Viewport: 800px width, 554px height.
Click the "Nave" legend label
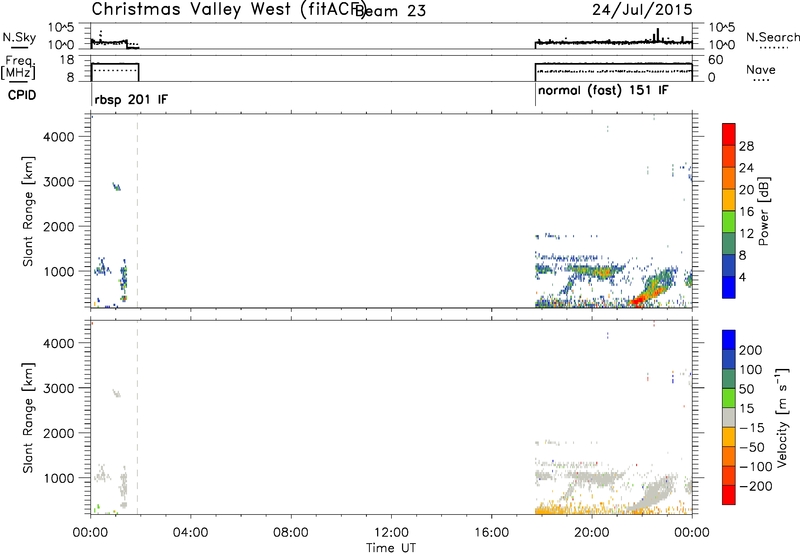coord(761,70)
